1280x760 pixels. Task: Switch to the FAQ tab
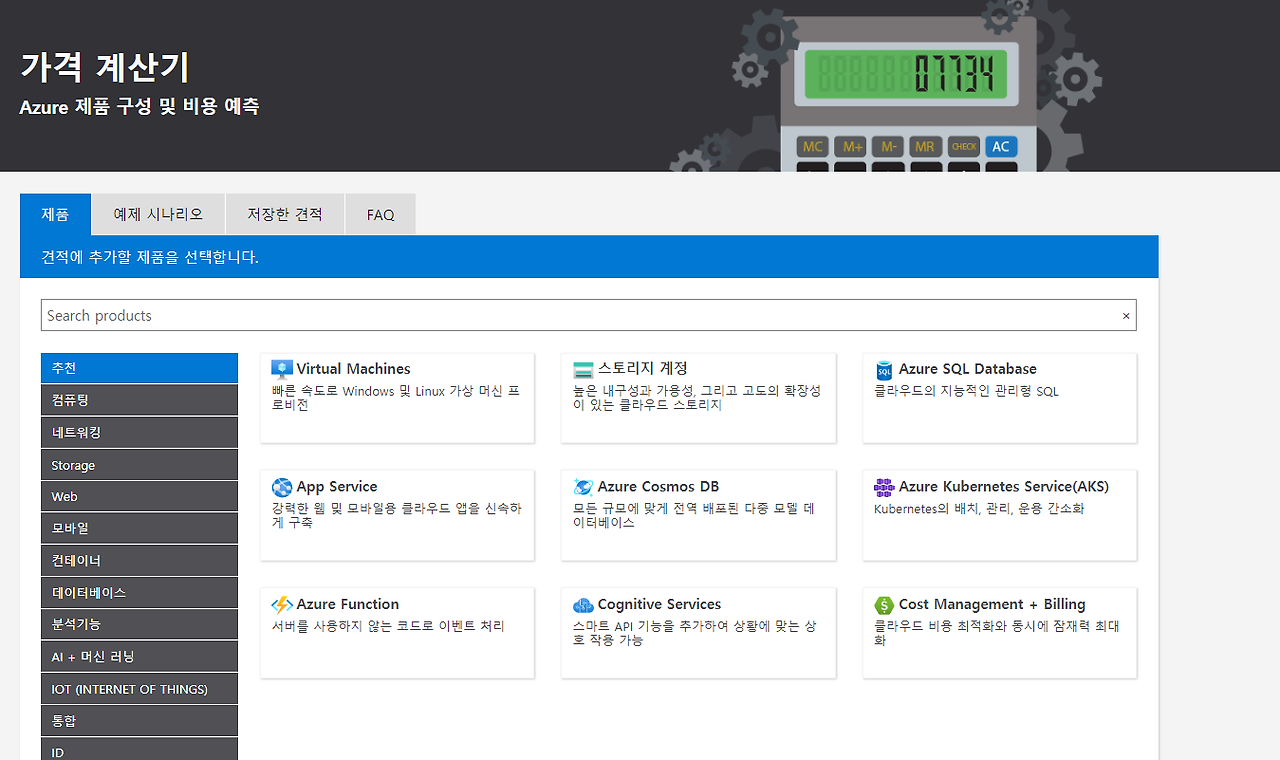381,214
